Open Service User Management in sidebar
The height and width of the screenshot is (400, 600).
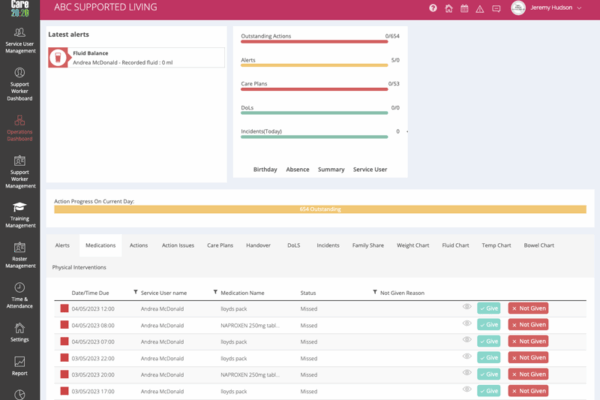coord(20,38)
